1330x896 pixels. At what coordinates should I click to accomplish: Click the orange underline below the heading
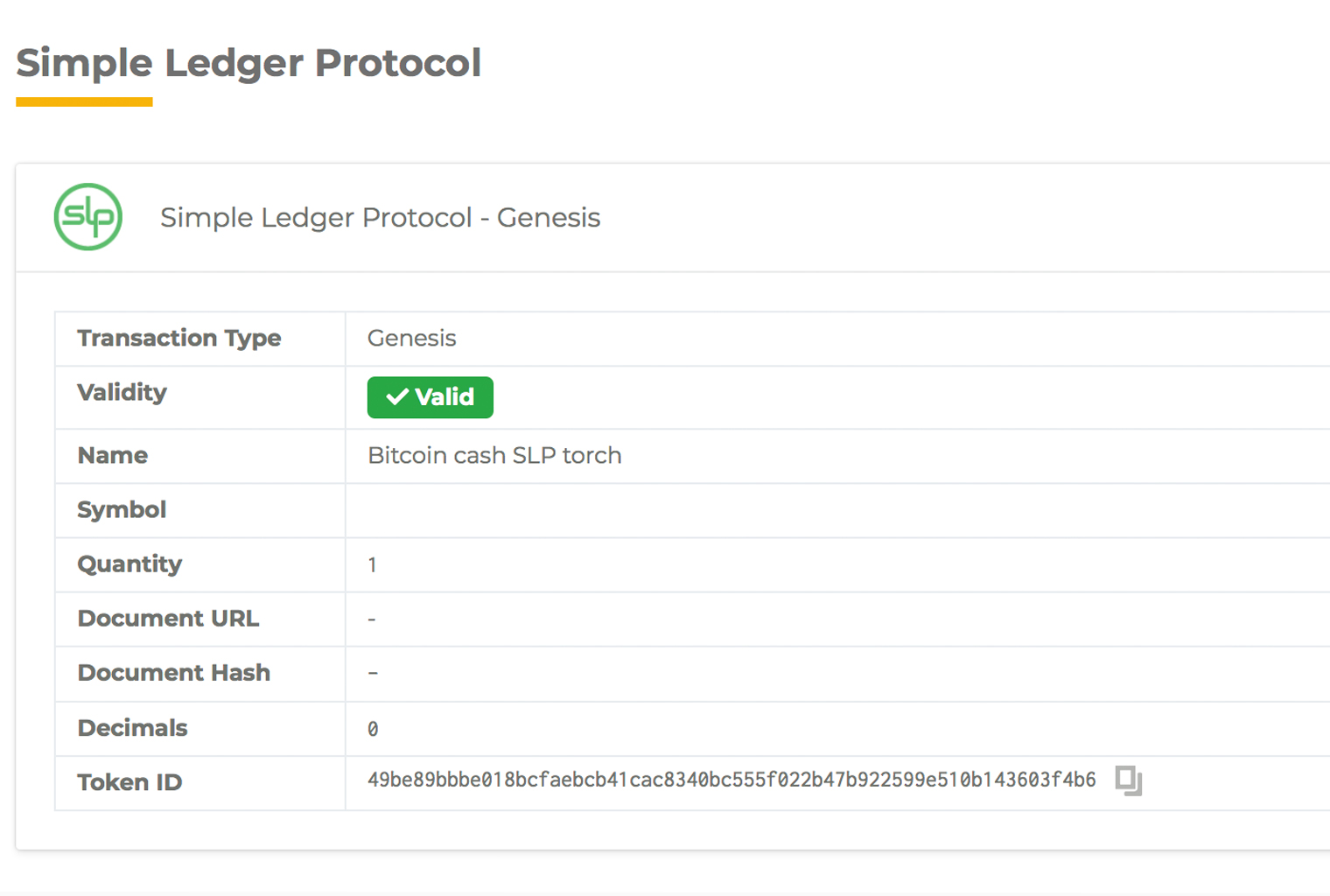[84, 102]
